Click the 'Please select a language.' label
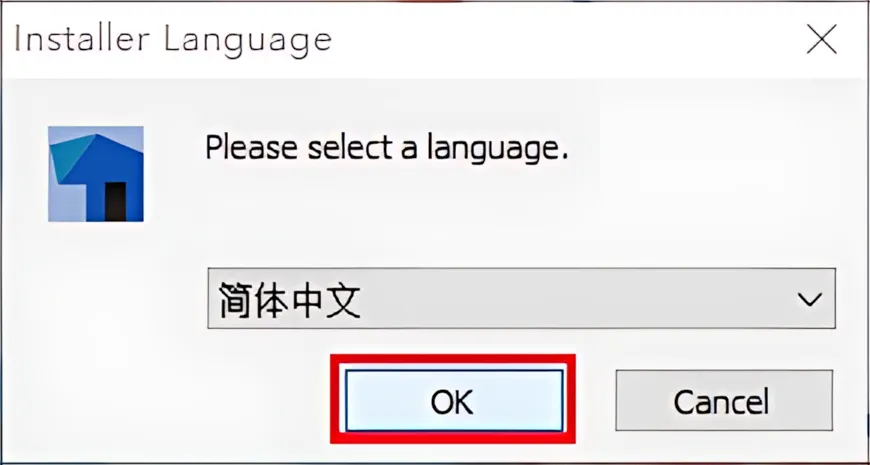This screenshot has height=465, width=870. click(x=387, y=149)
